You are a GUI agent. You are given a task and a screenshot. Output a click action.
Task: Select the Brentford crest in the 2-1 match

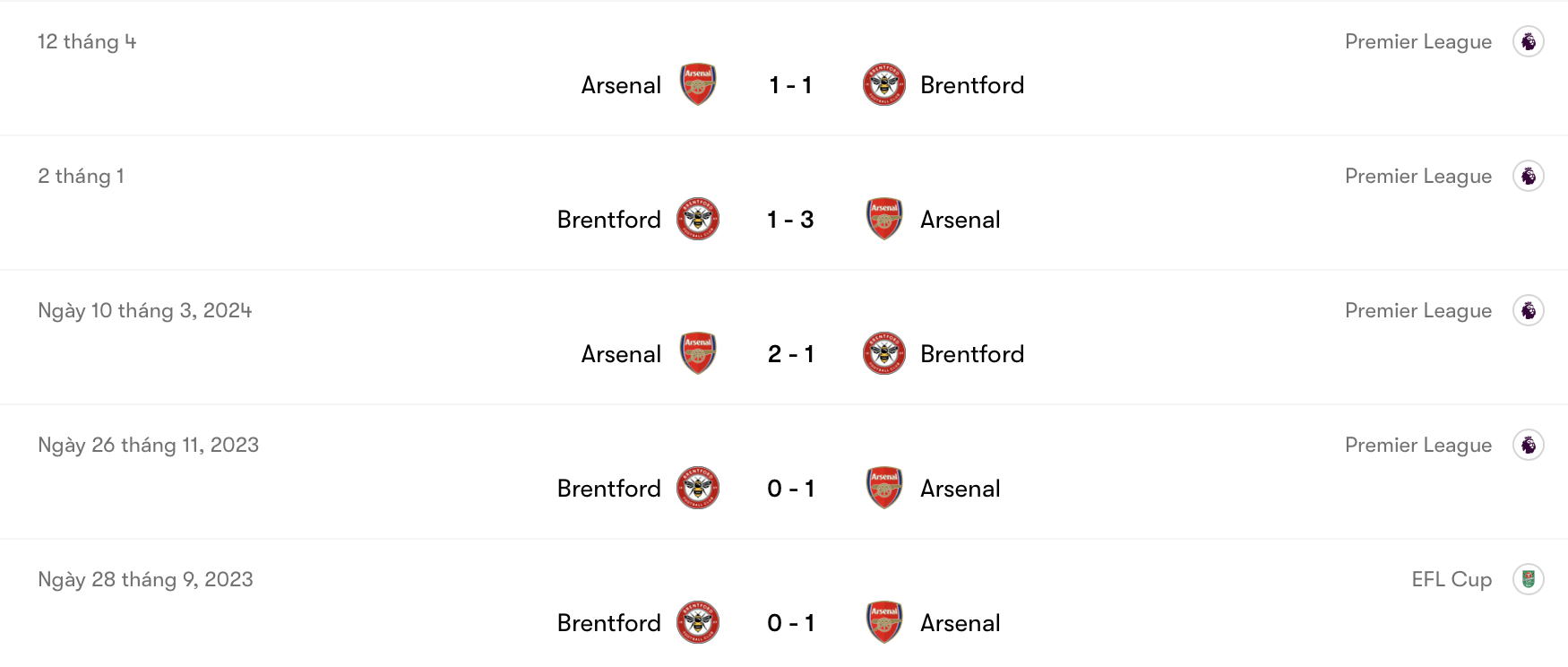[x=884, y=353]
